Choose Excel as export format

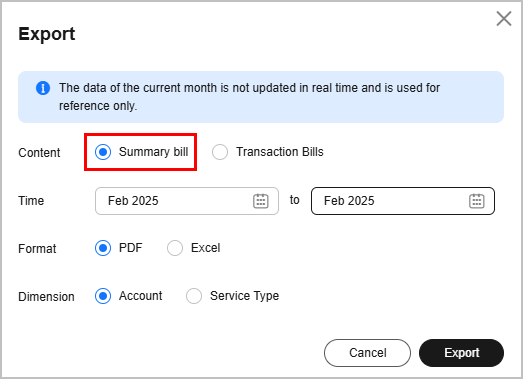175,248
